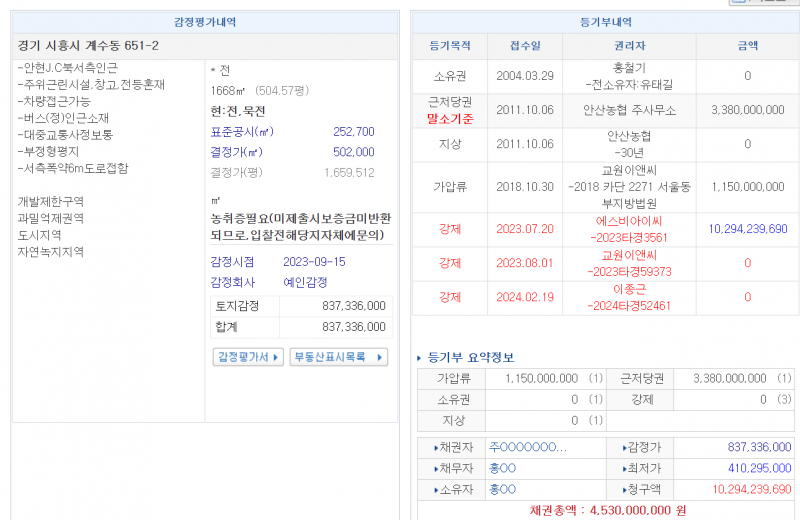Image resolution: width=800 pixels, height=520 pixels.
Task: Click the 감정평가내역 panel header
Action: coord(205,22)
